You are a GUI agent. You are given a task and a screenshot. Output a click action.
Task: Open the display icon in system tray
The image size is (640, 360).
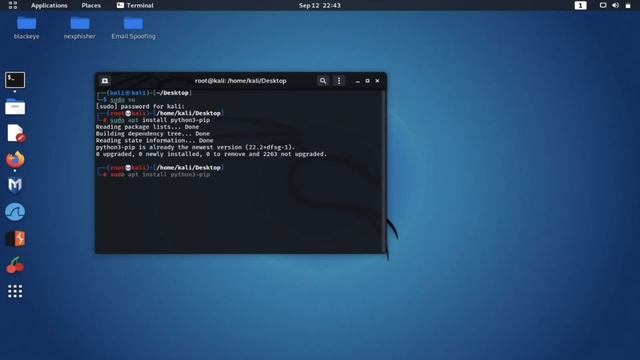click(603, 5)
